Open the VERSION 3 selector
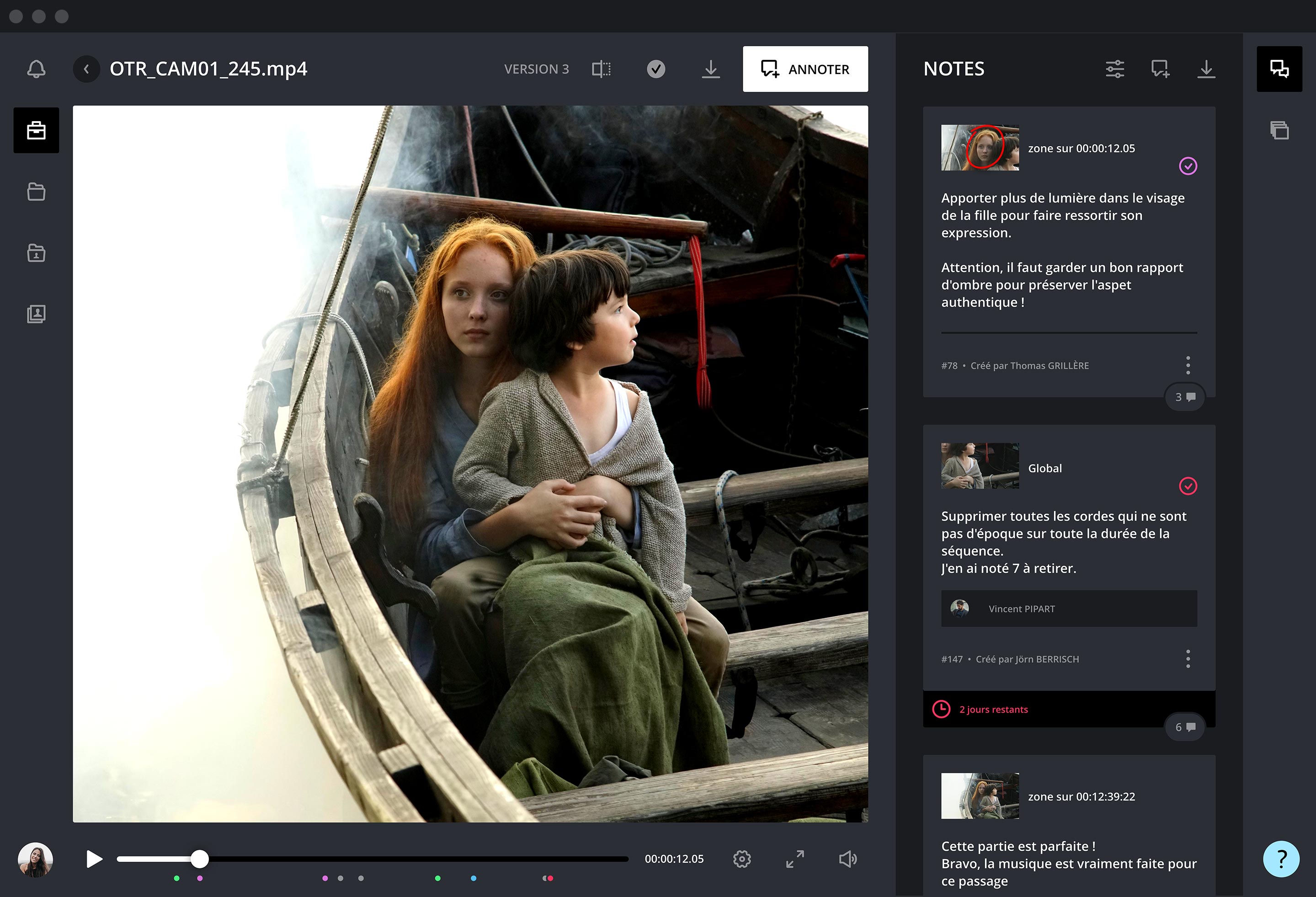This screenshot has width=1316, height=897. (536, 69)
